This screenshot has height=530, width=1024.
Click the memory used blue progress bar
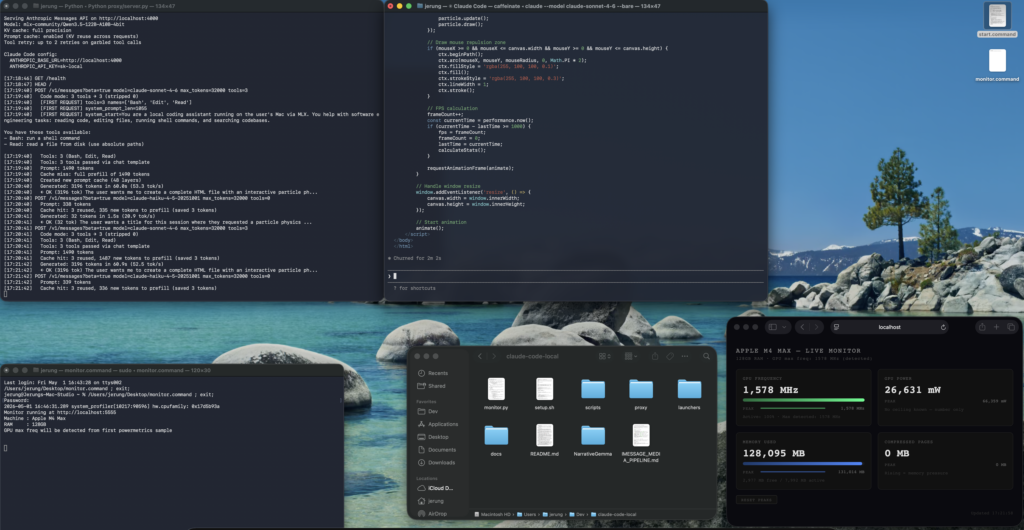pyautogui.click(x=803, y=463)
